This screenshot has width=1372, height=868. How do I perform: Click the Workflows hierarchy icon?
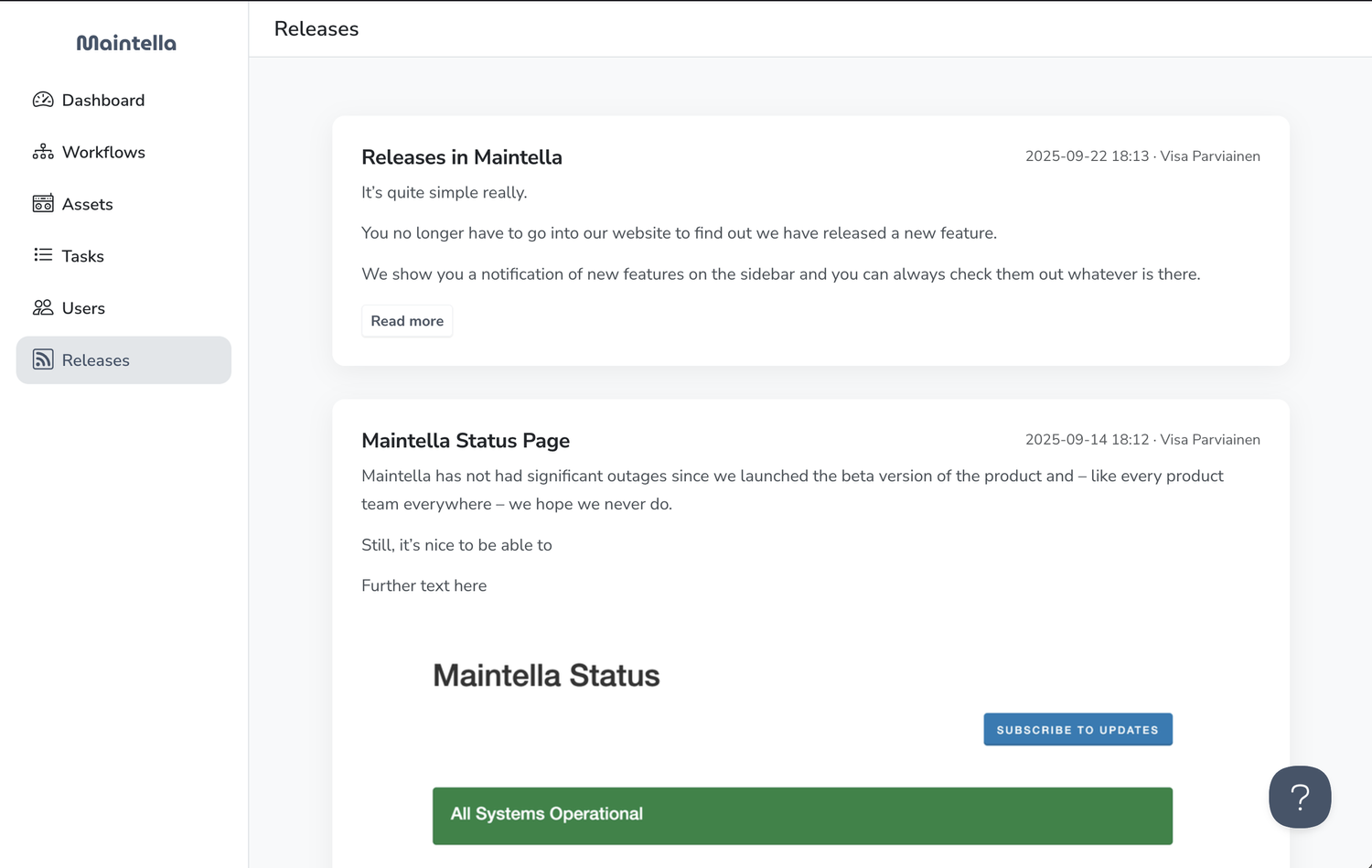(x=43, y=152)
